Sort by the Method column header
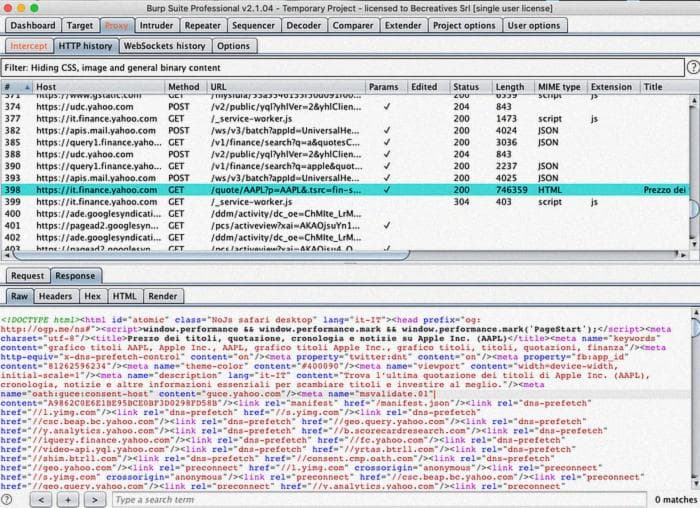Screen dimensions: 700x508 185,87
